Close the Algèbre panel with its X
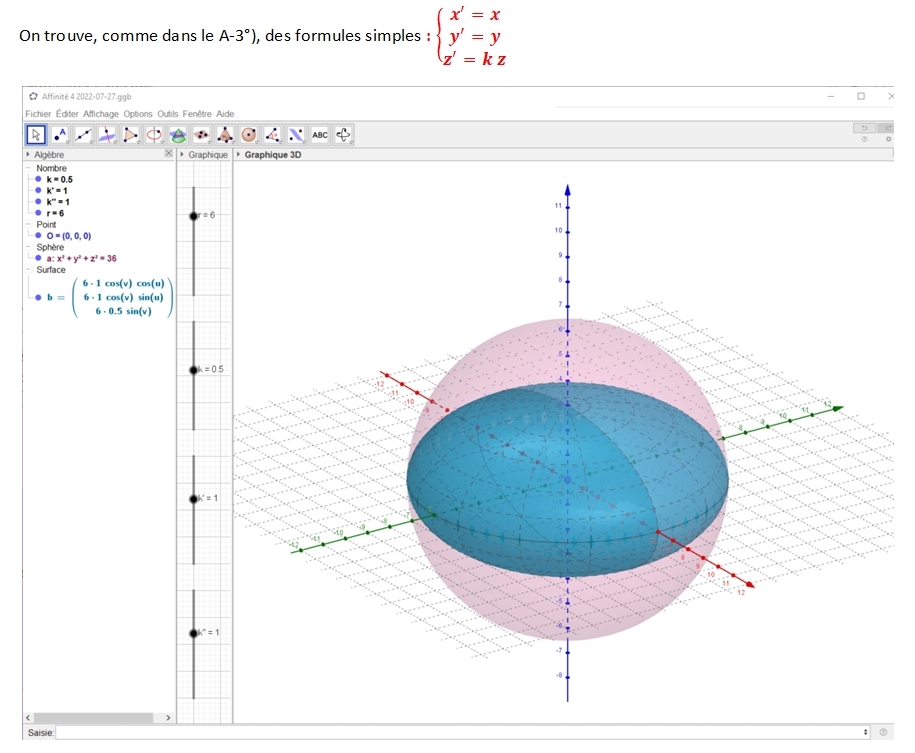Image resolution: width=915 pixels, height=753 pixels. (x=169, y=154)
